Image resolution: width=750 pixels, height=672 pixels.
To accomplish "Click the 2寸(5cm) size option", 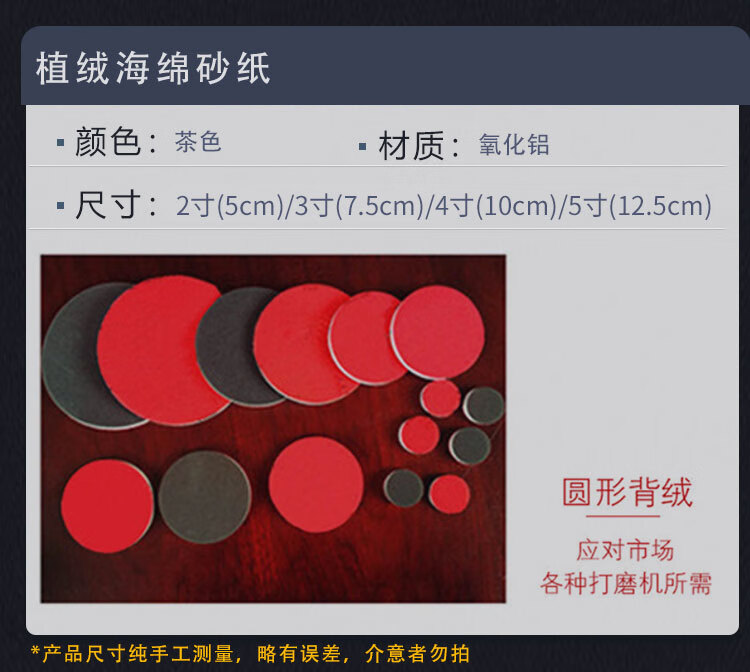I will (x=230, y=206).
